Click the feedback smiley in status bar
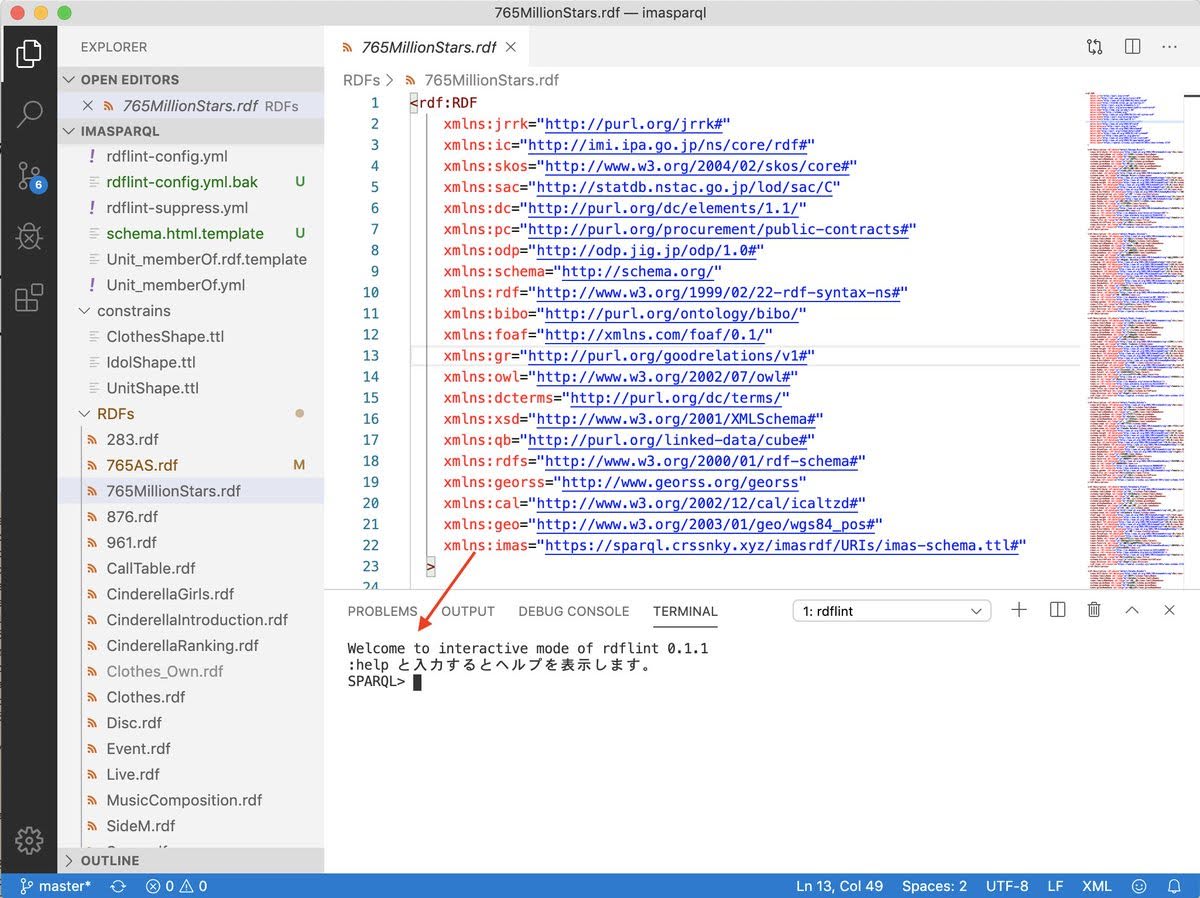The width and height of the screenshot is (1200, 898). pos(1139,886)
